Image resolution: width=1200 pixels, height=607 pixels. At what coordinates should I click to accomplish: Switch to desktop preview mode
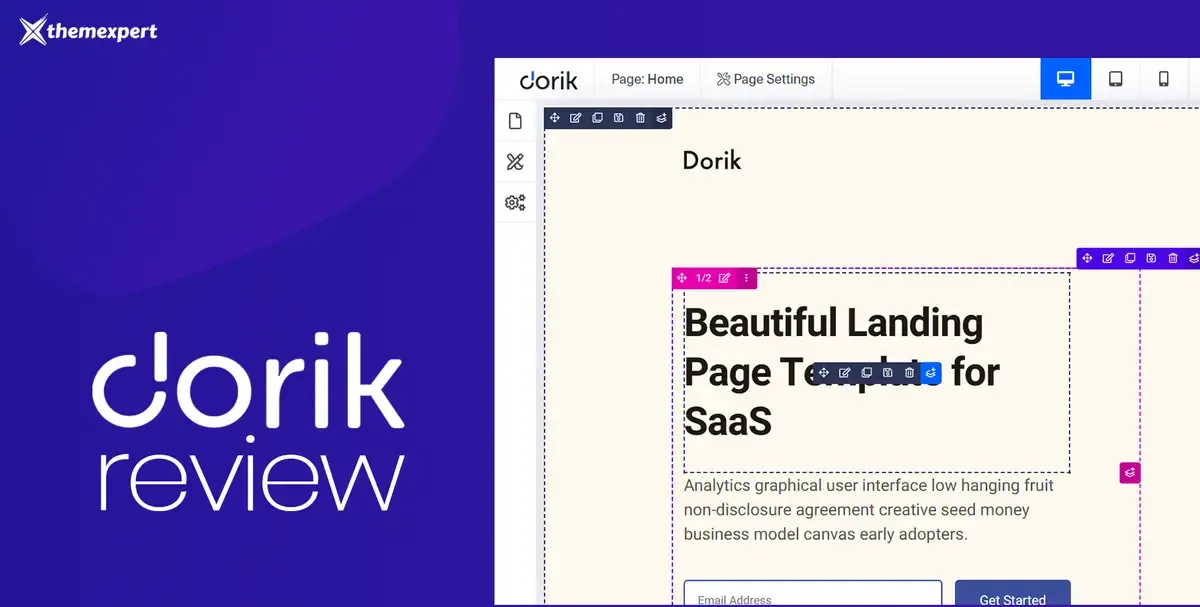[x=1066, y=79]
